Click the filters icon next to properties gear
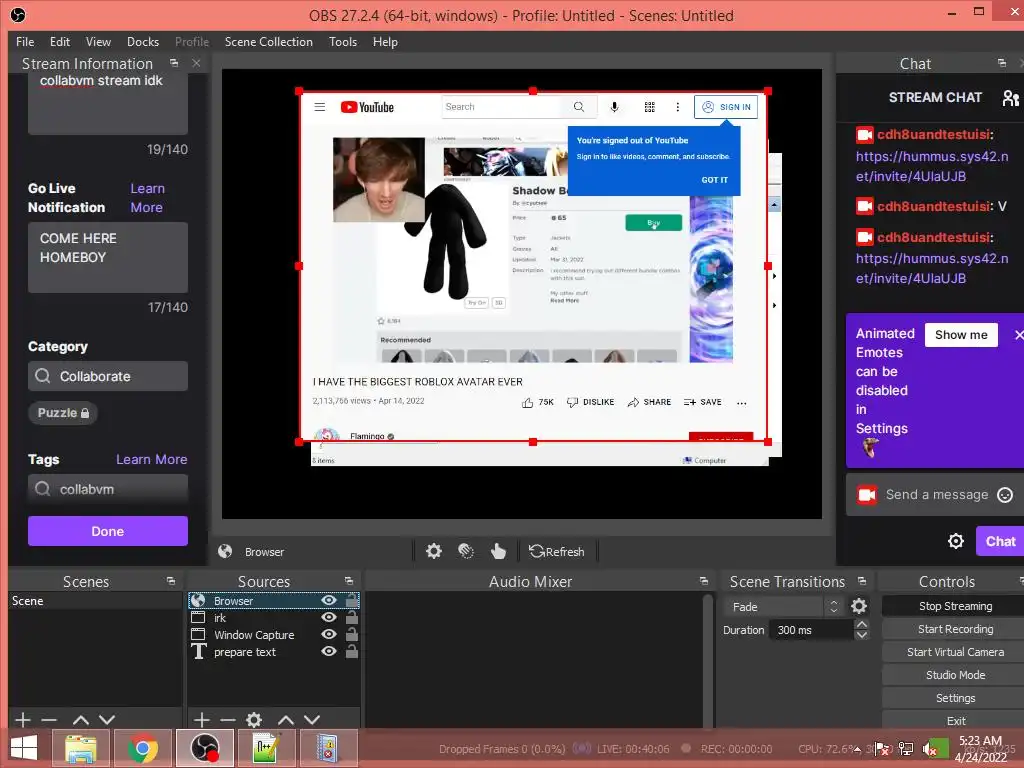1024x768 pixels. pyautogui.click(x=466, y=551)
